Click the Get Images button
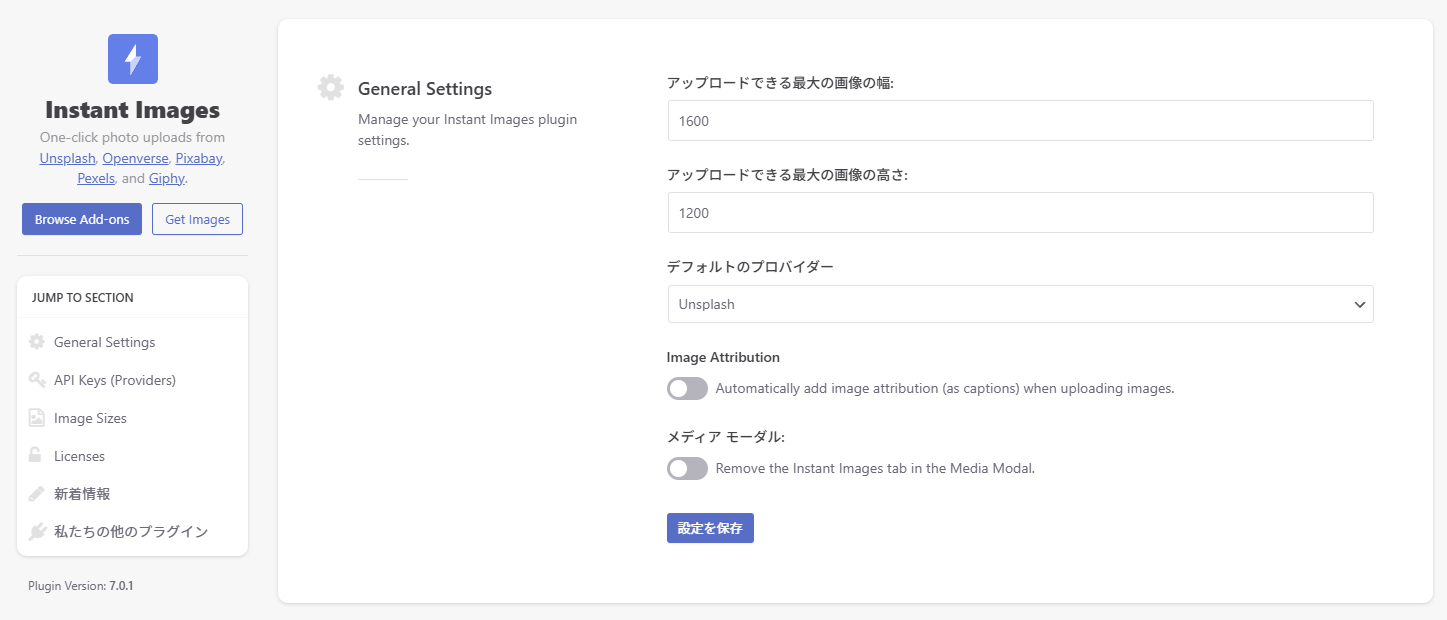Viewport: 1447px width, 620px height. [197, 219]
